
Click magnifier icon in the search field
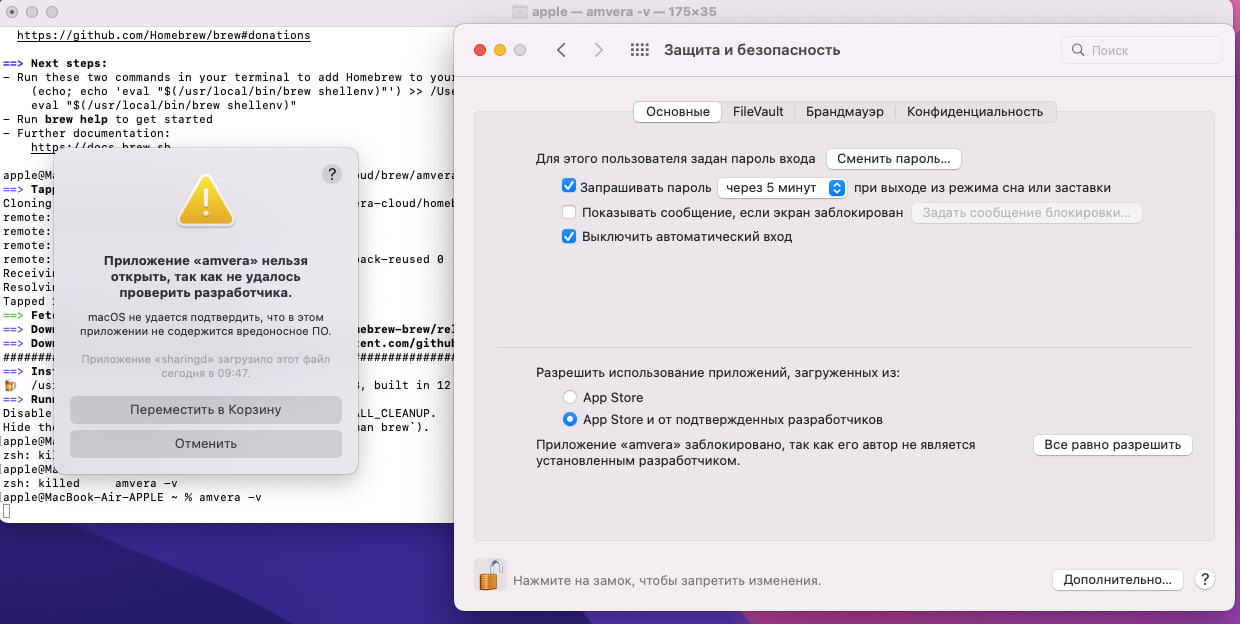pos(1078,50)
